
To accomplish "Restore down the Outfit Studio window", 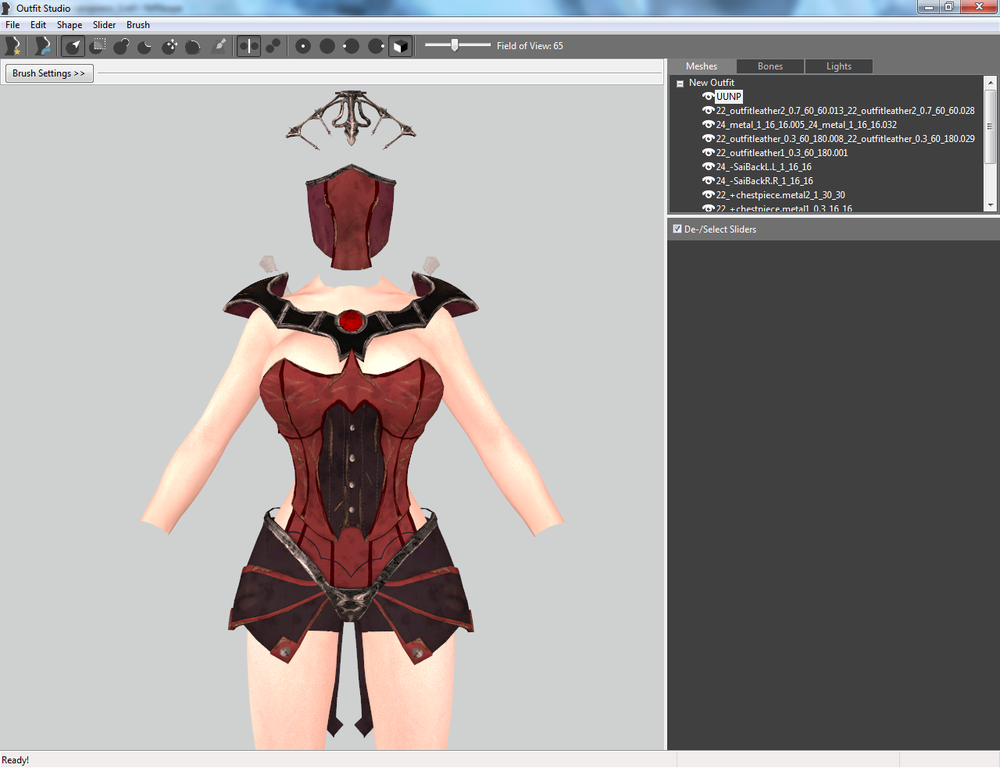I will tap(948, 6).
